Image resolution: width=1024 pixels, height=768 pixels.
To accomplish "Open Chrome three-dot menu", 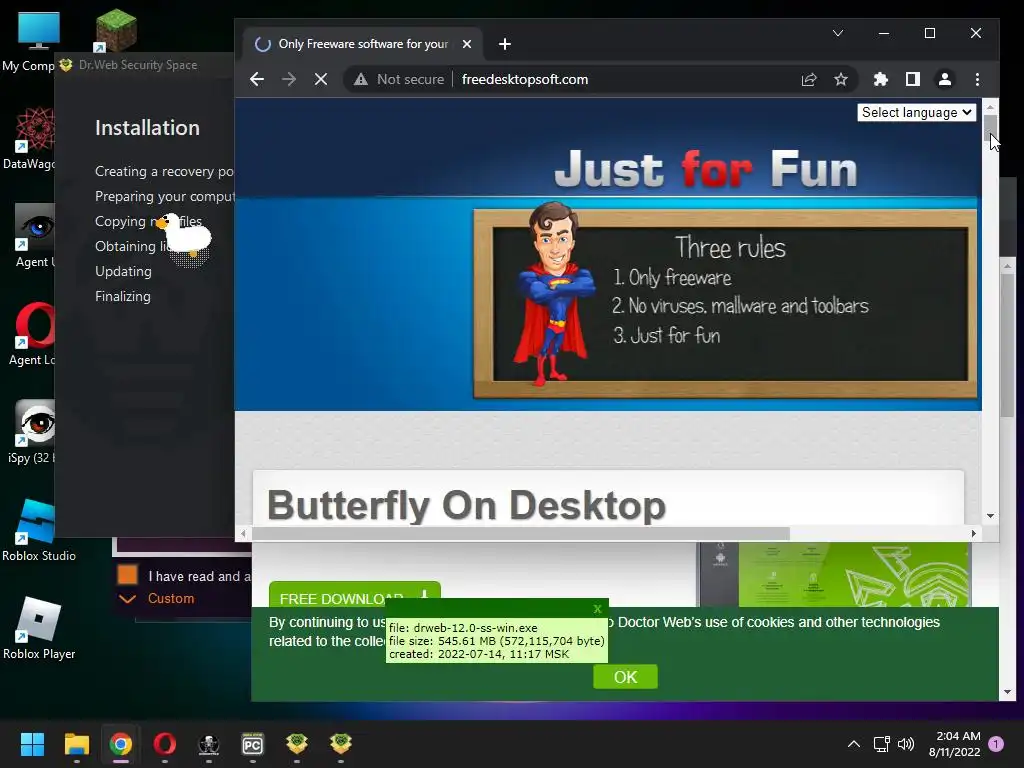I will [977, 80].
